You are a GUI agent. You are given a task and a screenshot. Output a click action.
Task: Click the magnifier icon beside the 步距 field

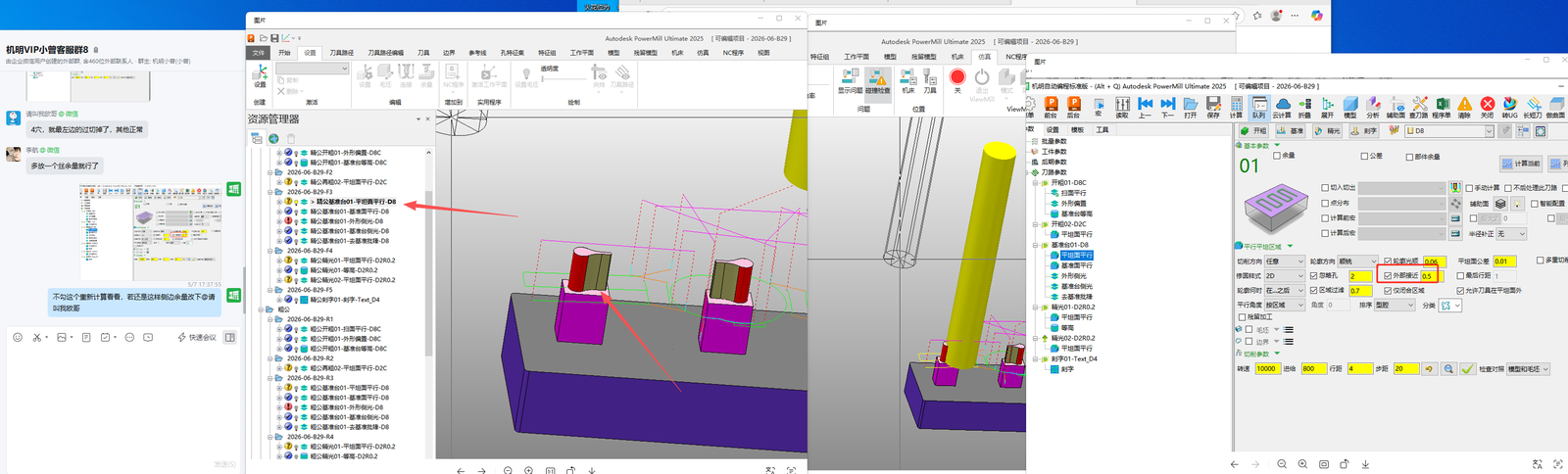(x=1448, y=368)
